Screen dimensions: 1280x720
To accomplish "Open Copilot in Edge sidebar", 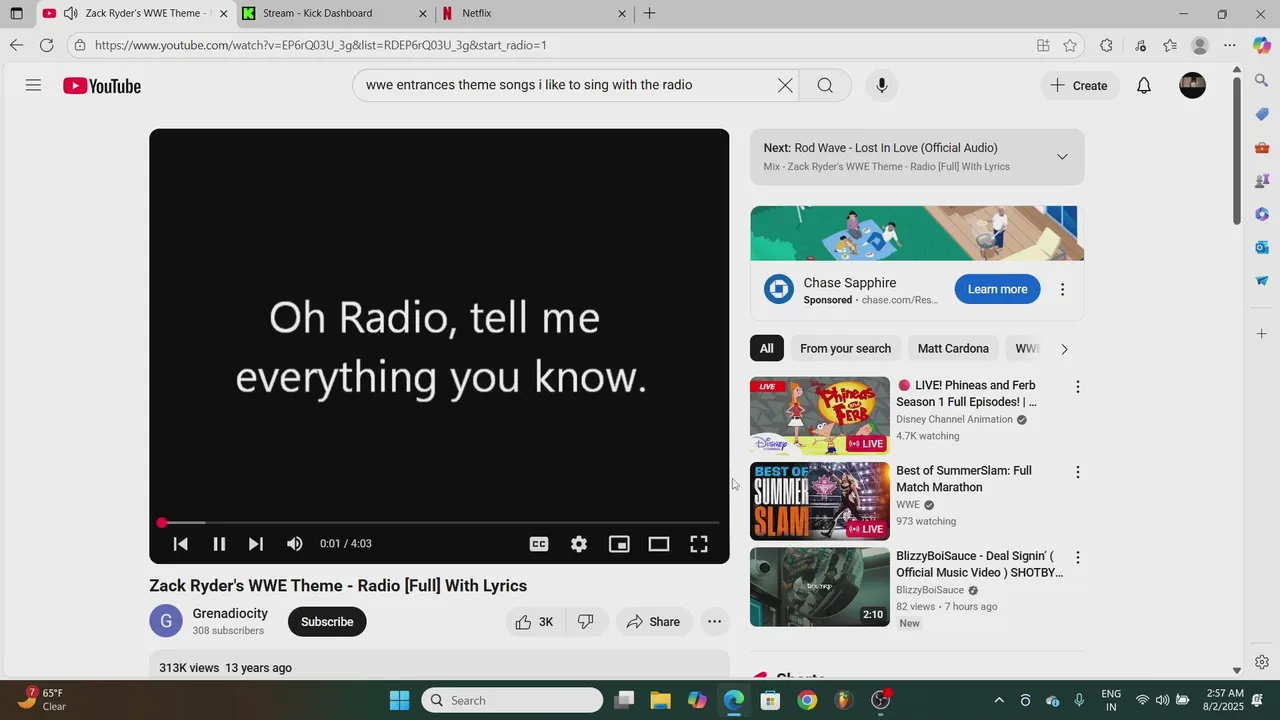I will [x=1262, y=45].
